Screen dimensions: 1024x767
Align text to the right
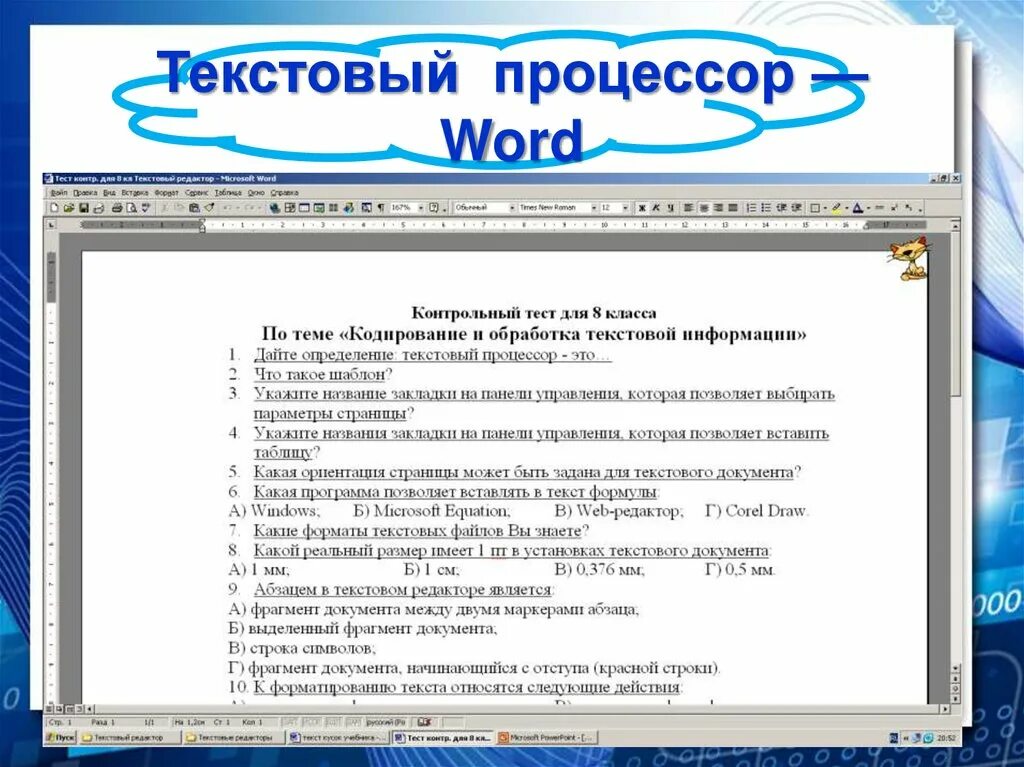click(718, 208)
